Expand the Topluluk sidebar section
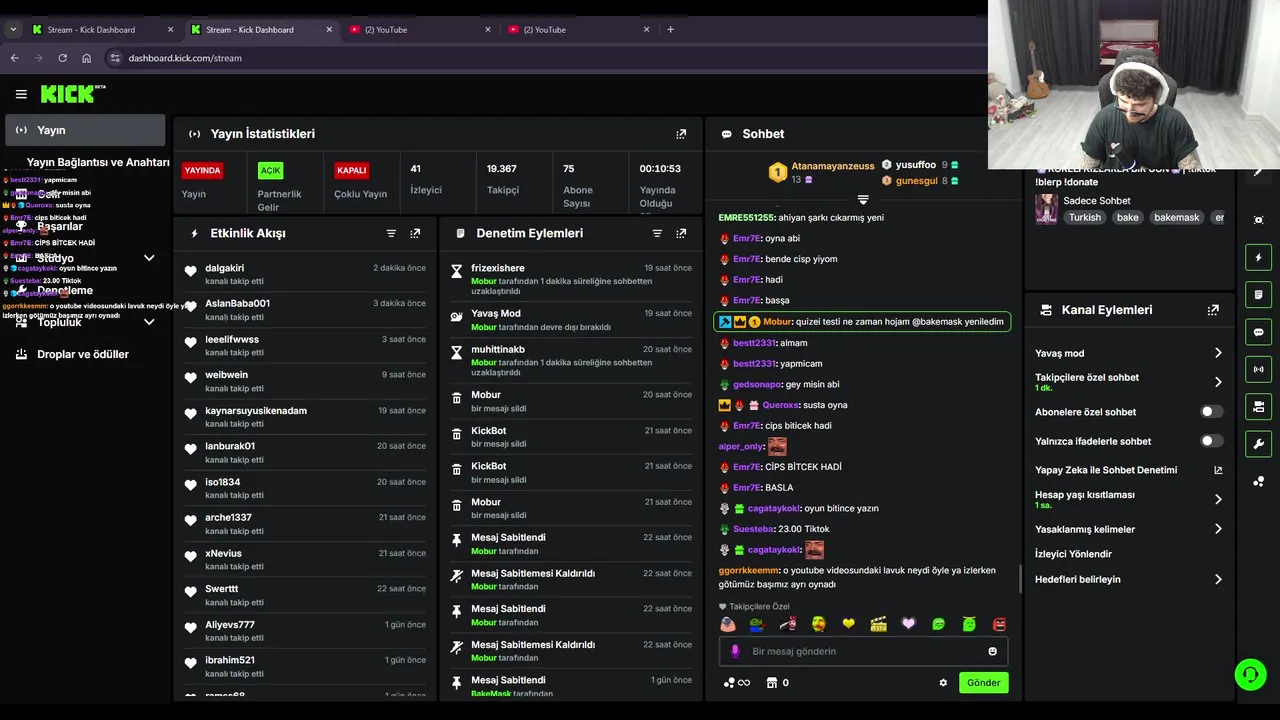Image resolution: width=1280 pixels, height=720 pixels. click(x=149, y=322)
